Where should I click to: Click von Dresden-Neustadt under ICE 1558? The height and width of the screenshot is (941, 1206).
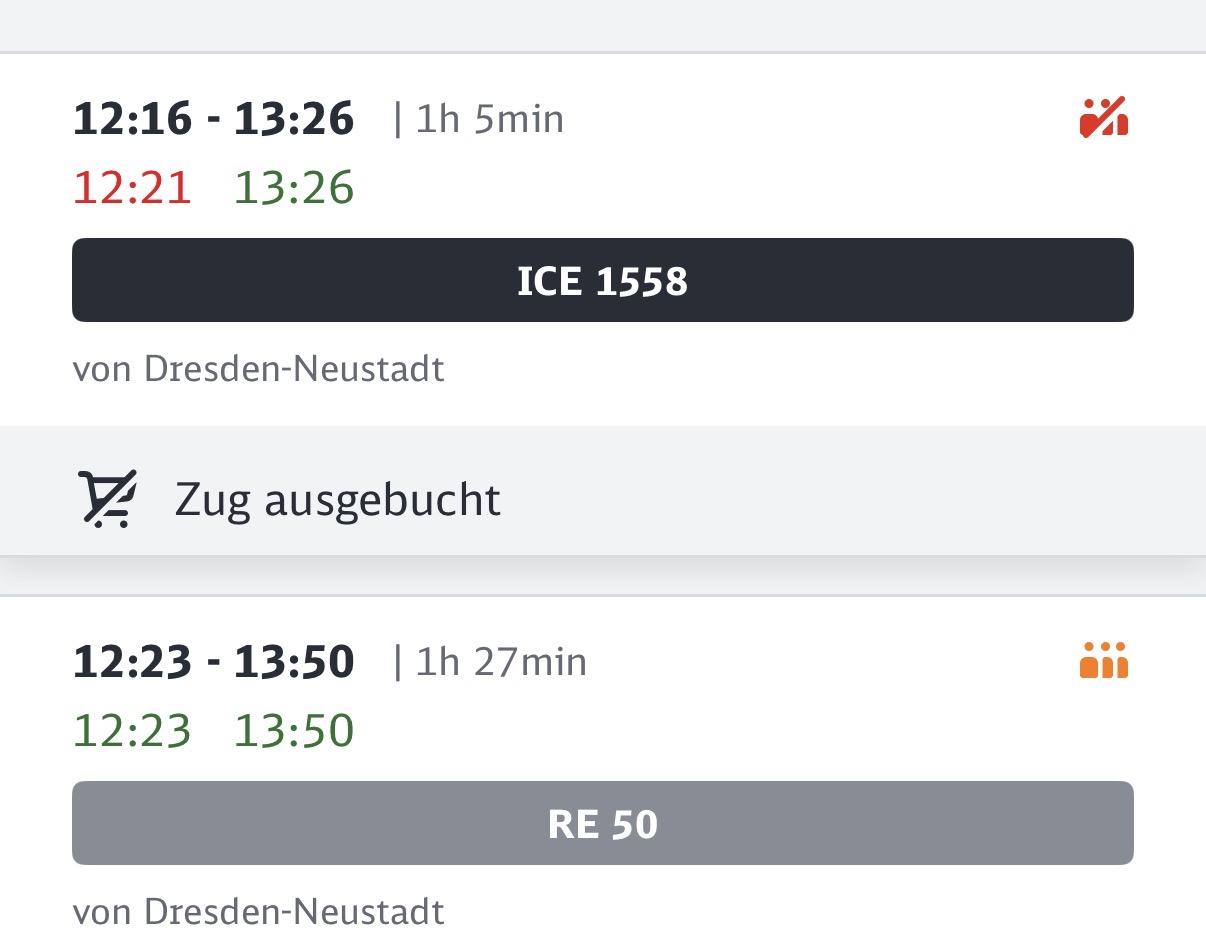click(x=258, y=368)
